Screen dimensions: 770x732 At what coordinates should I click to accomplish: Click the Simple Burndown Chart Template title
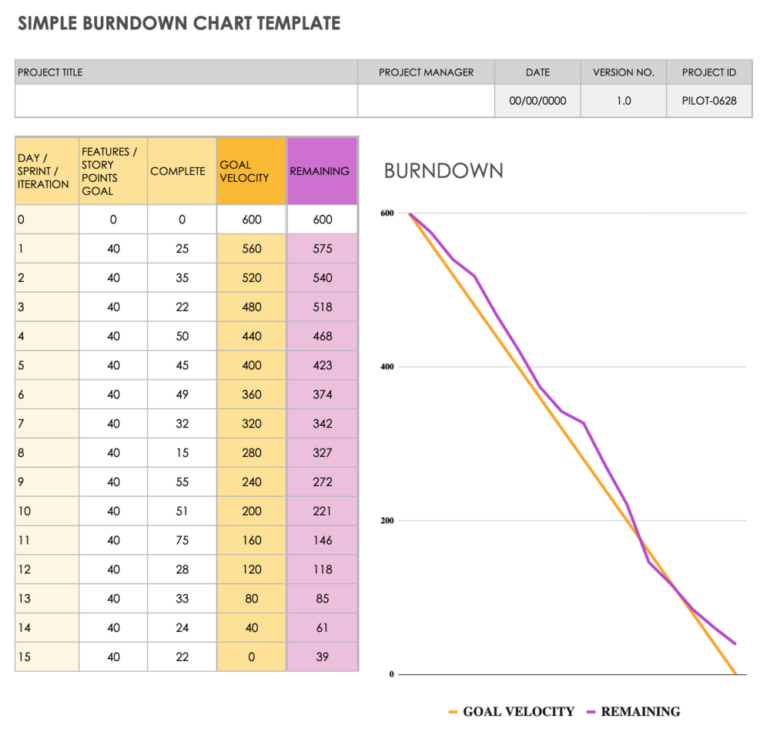pos(178,23)
